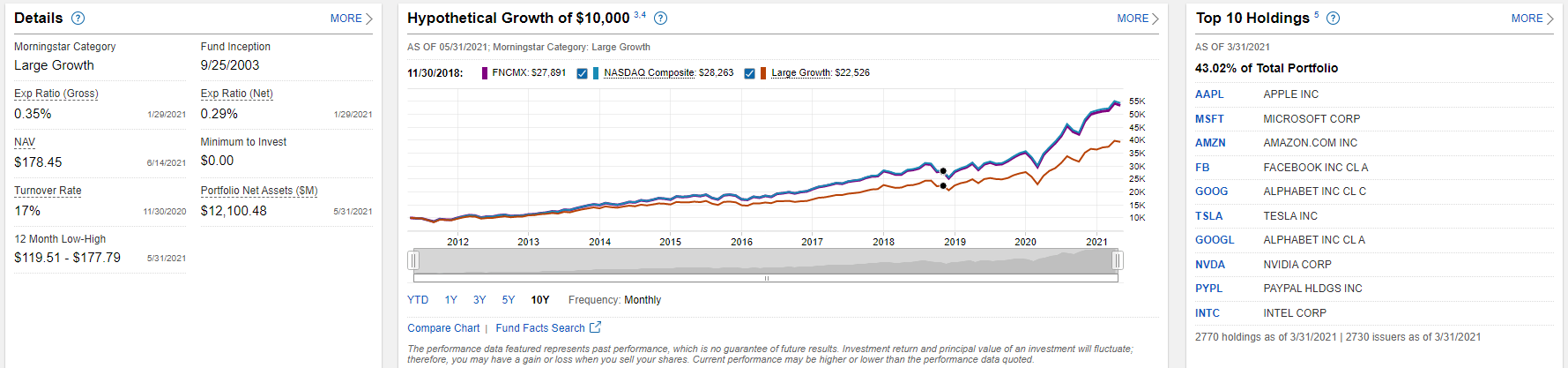
Task: Expand Details section with MORE link
Action: click(351, 19)
